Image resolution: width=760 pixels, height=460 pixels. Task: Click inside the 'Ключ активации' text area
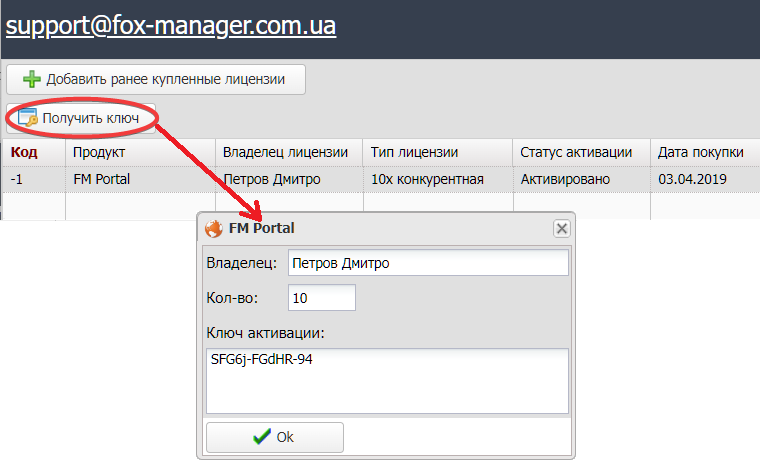[387, 381]
